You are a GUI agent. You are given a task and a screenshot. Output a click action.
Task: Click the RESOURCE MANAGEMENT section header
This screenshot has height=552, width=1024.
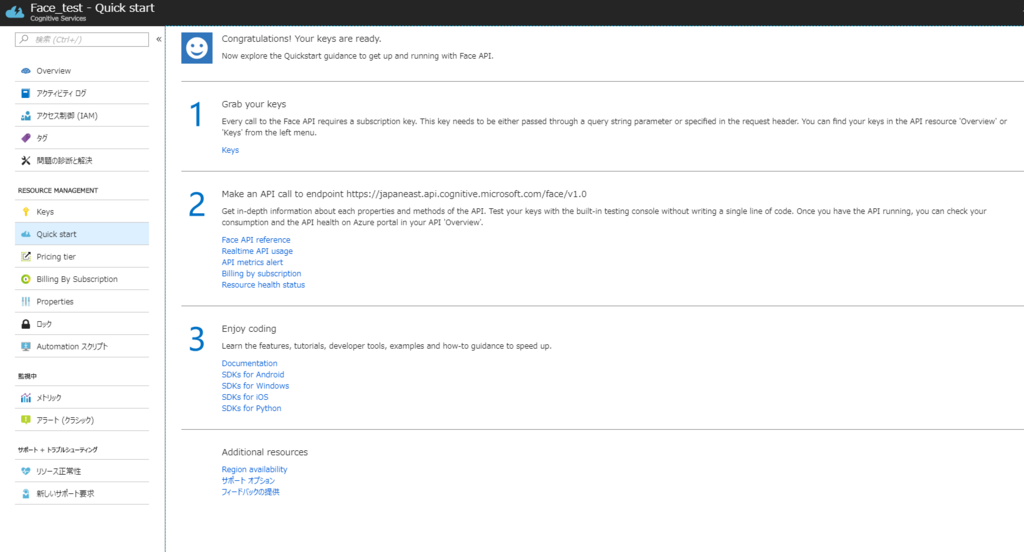(58, 190)
